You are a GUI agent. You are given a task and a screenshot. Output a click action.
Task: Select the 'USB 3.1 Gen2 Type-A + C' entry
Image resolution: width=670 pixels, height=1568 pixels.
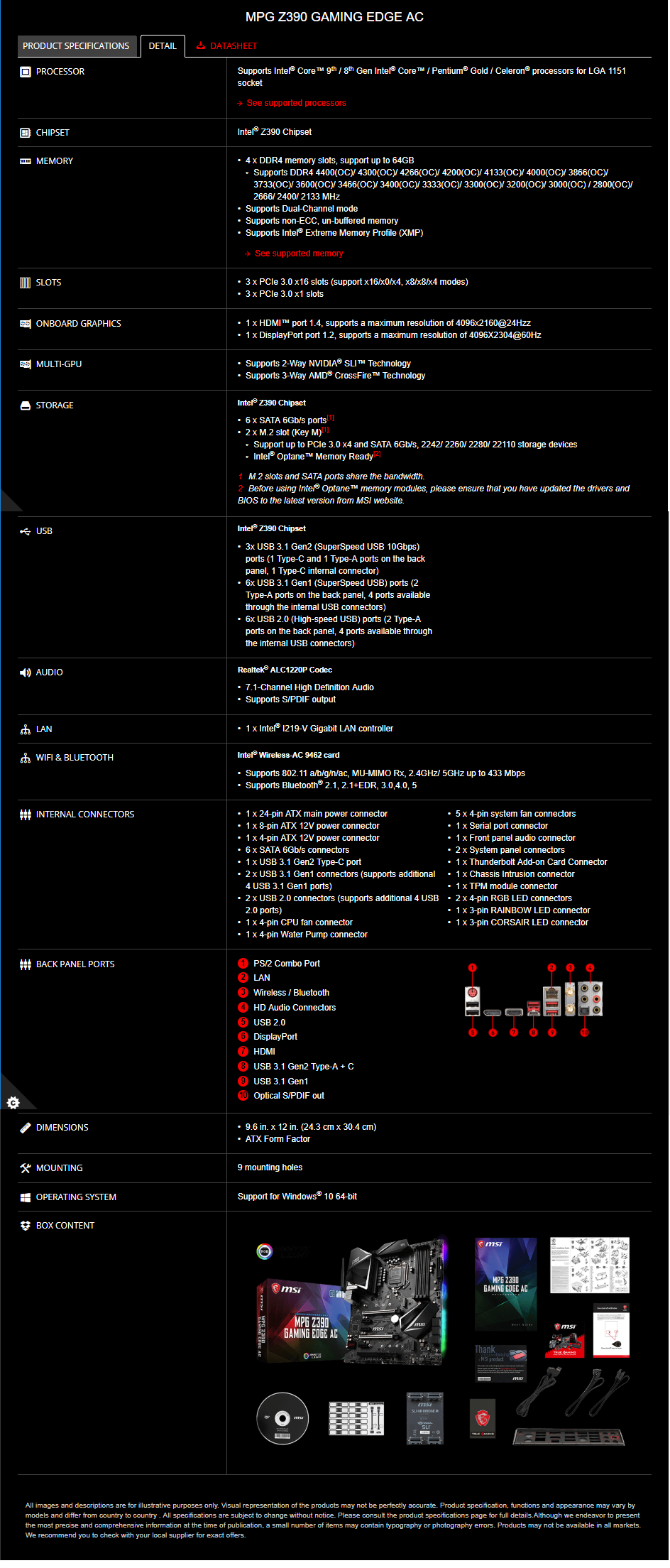point(304,1067)
